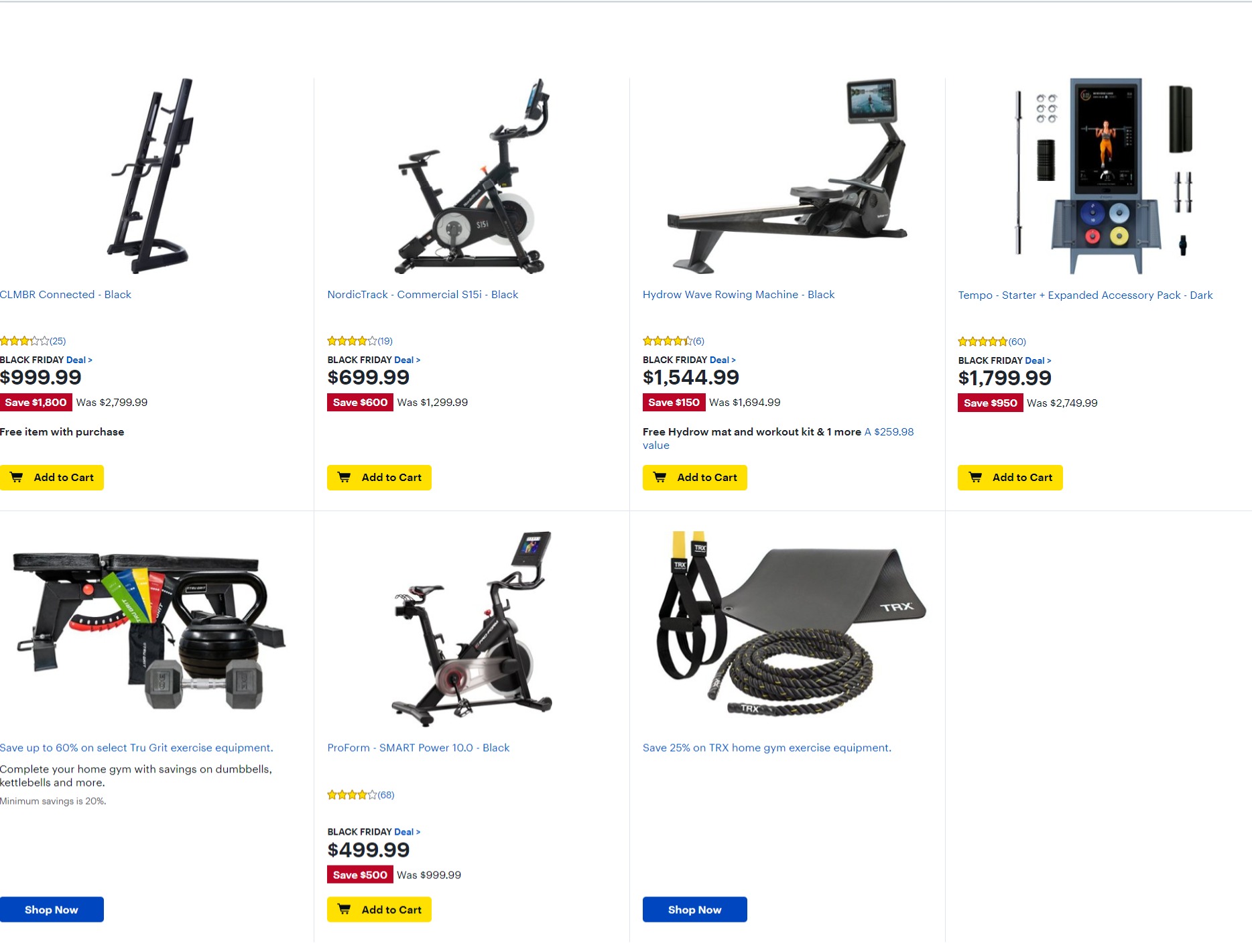The image size is (1252, 952).
Task: Click cart icon on CLMBR Add to Cart
Action: point(17,478)
